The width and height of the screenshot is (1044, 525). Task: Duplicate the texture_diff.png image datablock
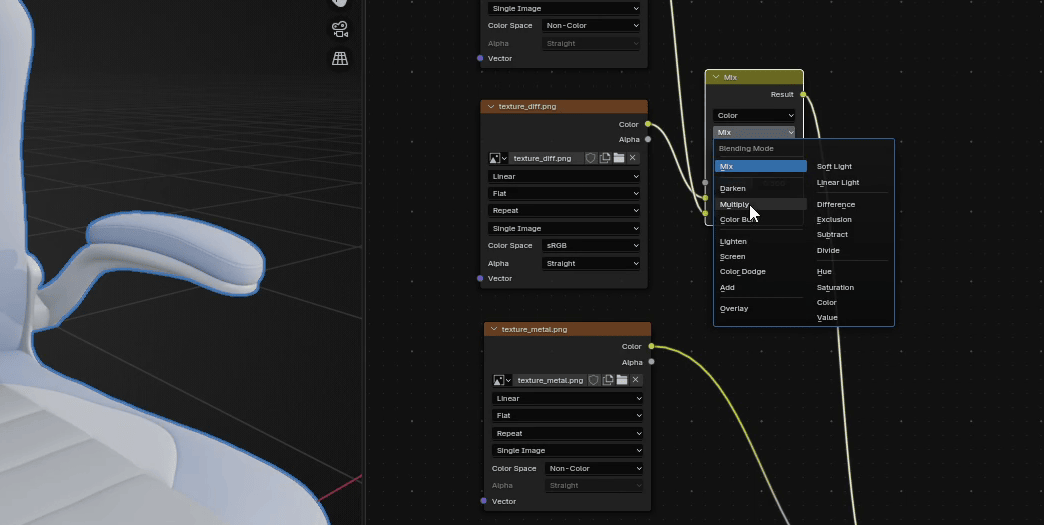pyautogui.click(x=605, y=158)
